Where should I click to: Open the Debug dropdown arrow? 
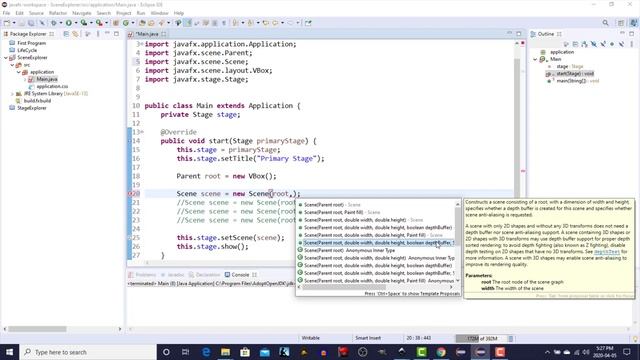[x=61, y=23]
